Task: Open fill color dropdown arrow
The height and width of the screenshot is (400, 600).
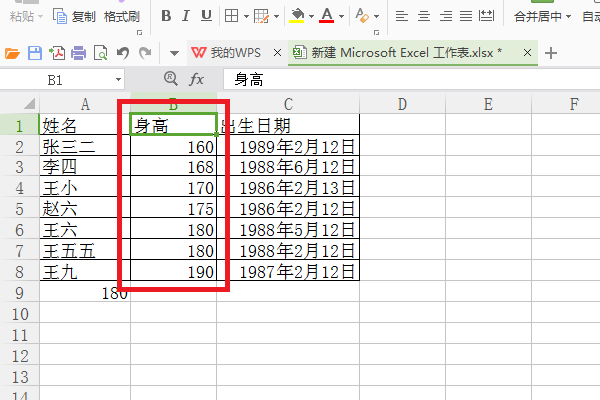Action: pyautogui.click(x=311, y=16)
